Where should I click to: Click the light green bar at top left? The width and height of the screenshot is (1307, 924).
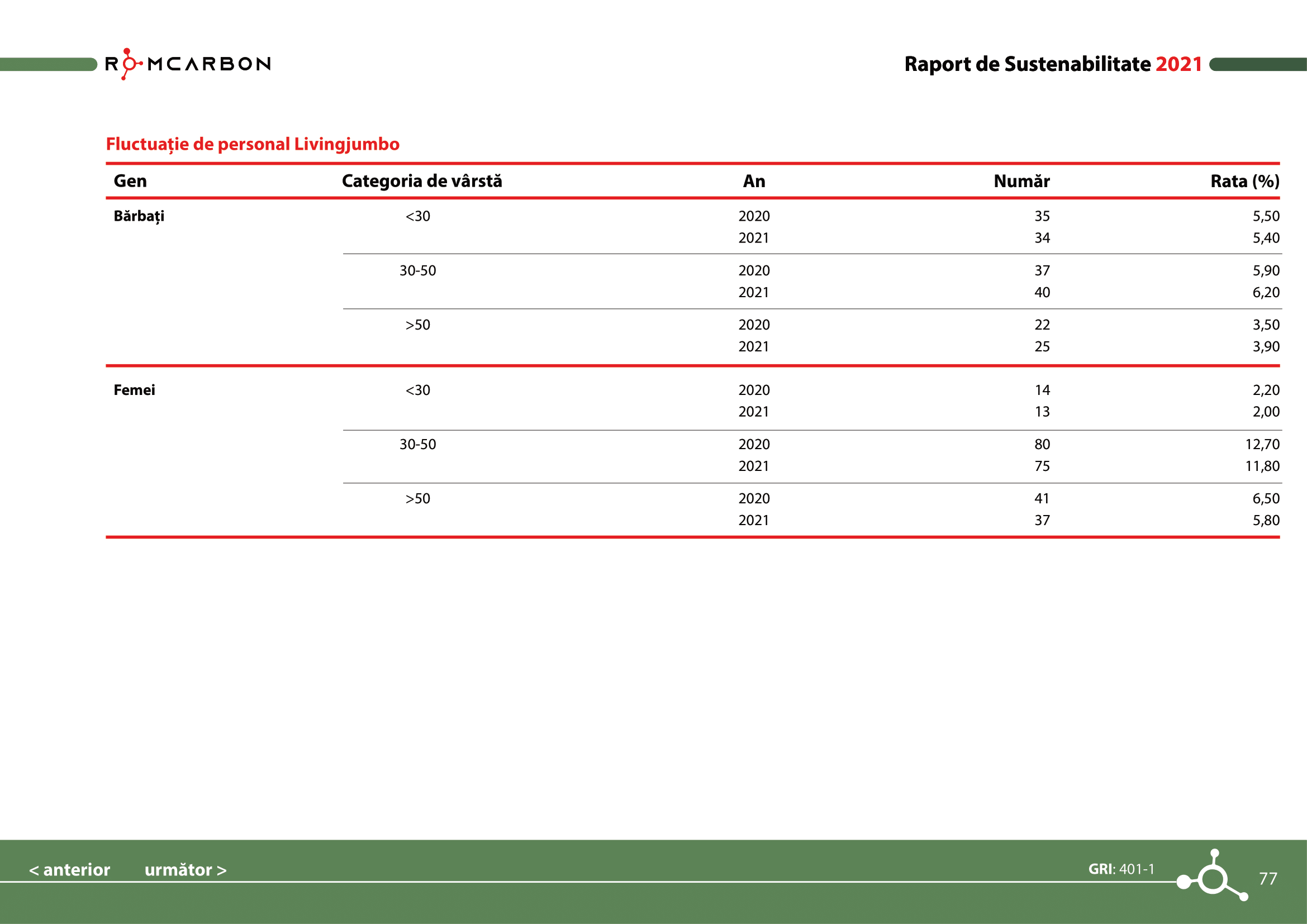tap(49, 64)
